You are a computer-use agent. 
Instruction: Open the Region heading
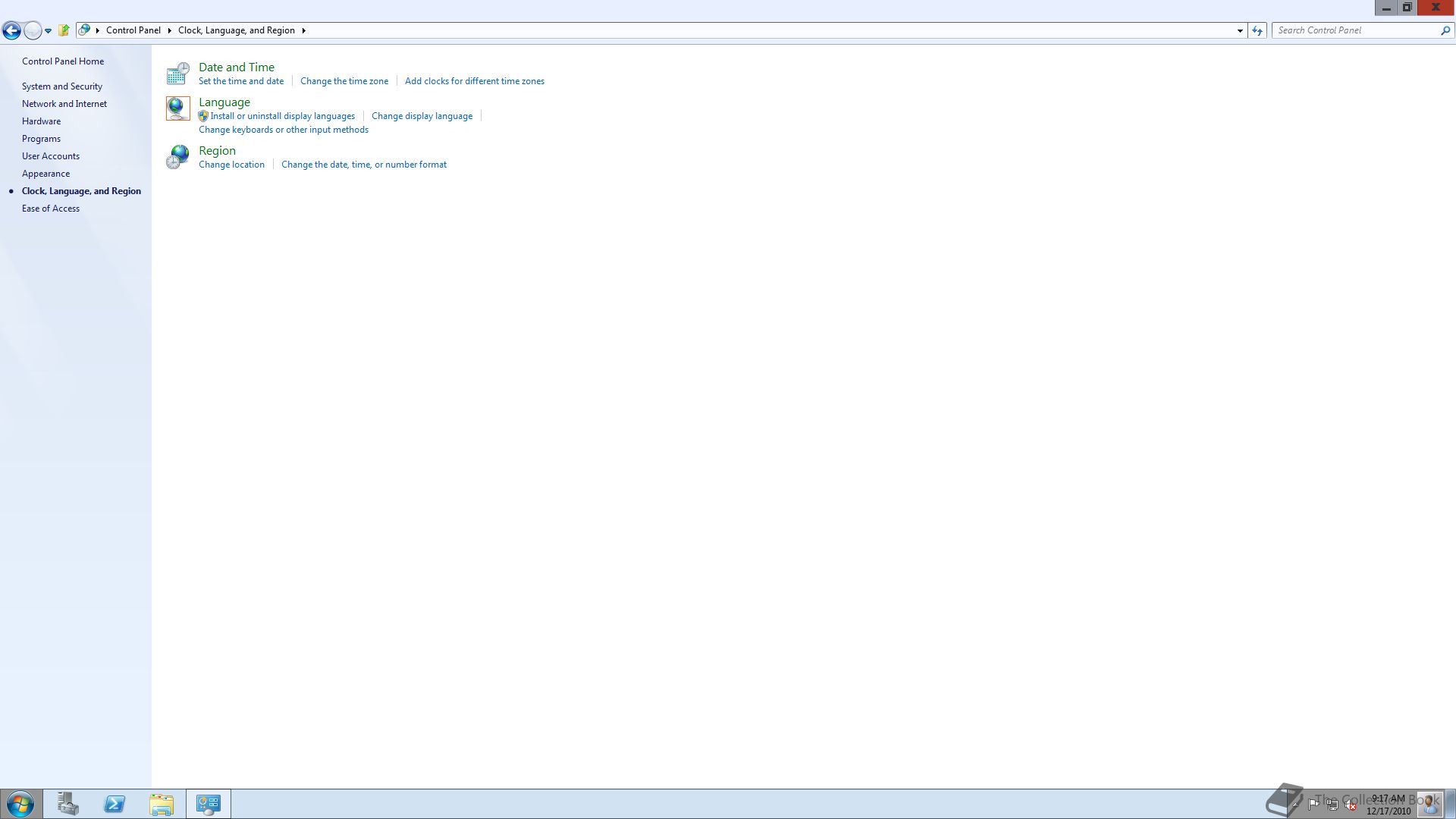(x=217, y=150)
